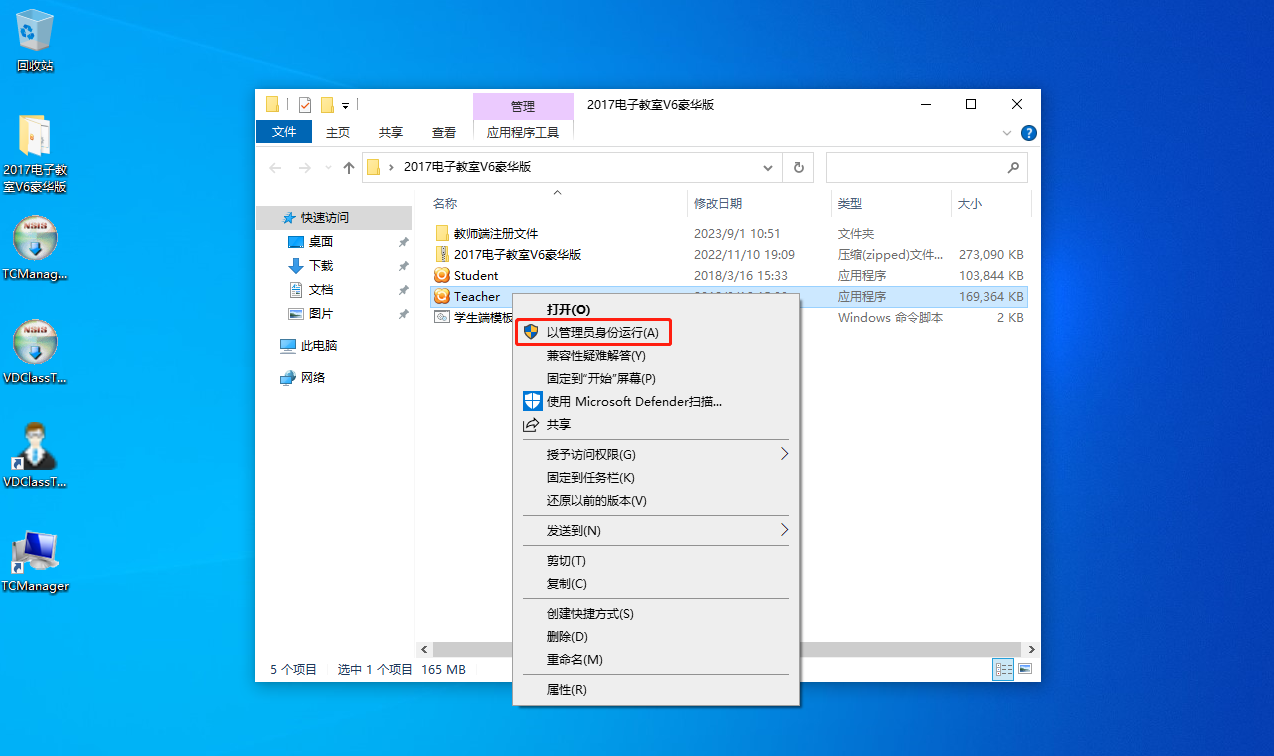Choose 固定到任务栏(K)
1274x756 pixels.
click(655, 477)
